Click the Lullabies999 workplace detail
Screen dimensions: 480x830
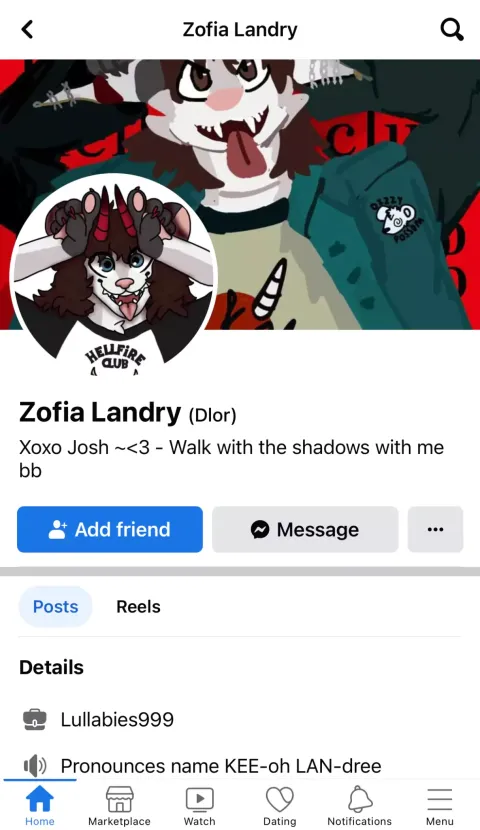117,719
